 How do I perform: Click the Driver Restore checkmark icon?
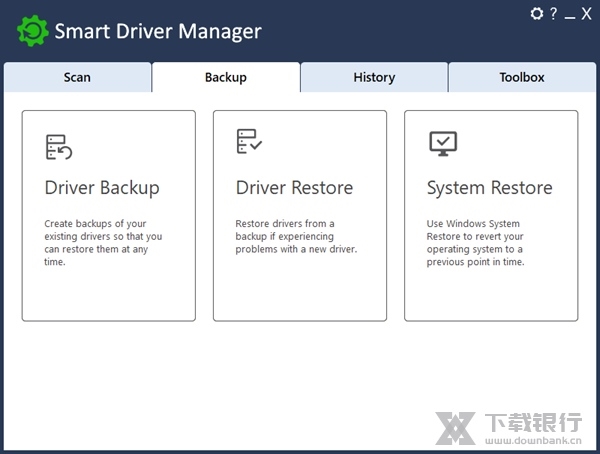[x=249, y=142]
